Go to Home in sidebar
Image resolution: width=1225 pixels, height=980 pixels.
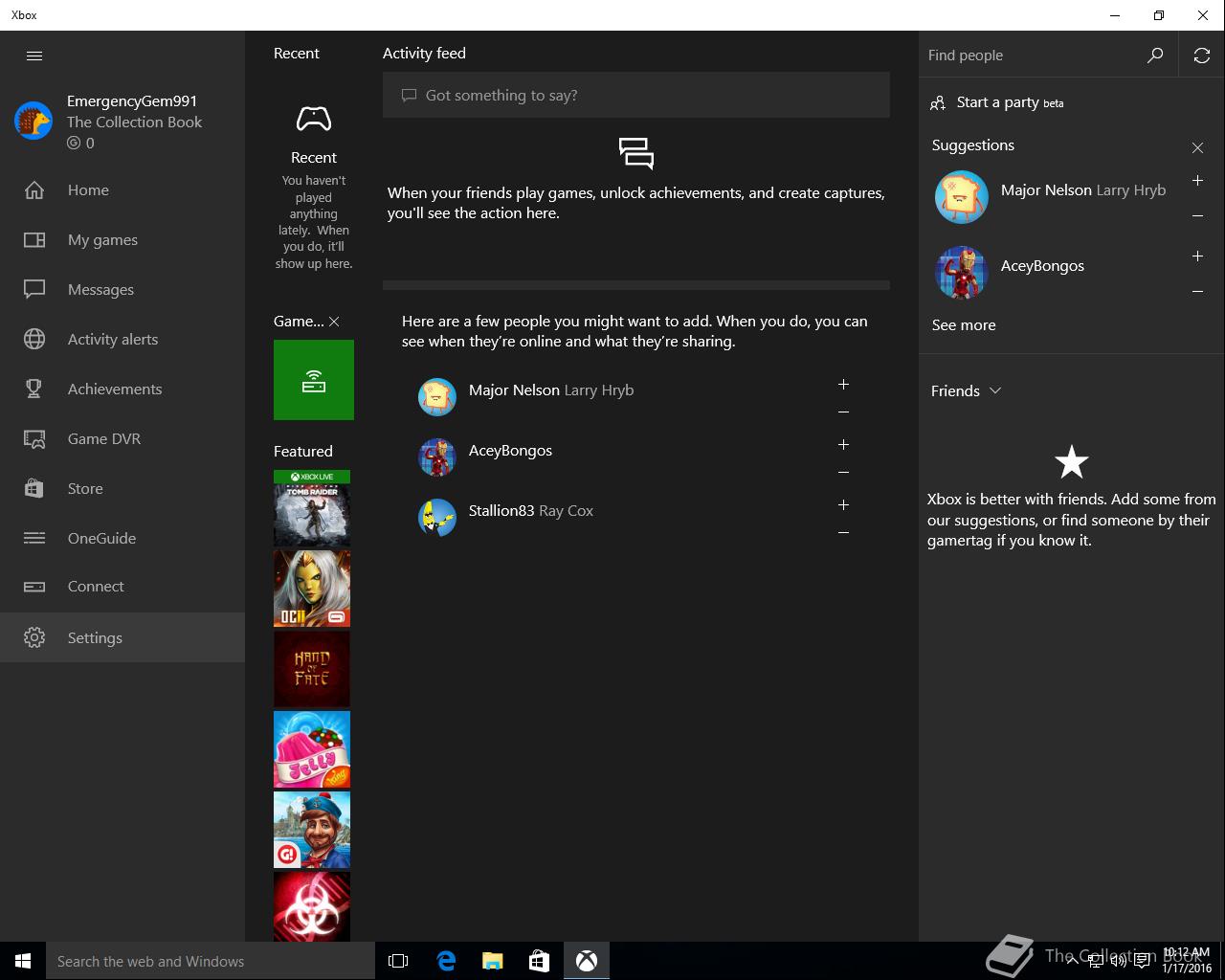(x=122, y=189)
